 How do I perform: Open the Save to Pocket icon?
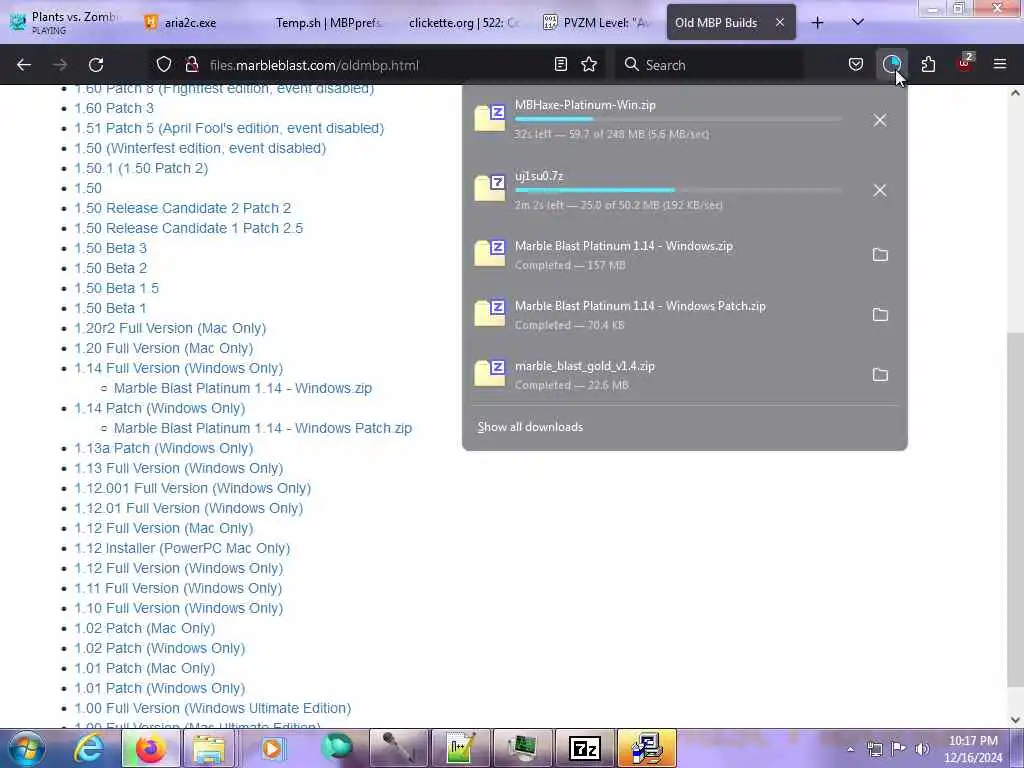[x=856, y=64]
